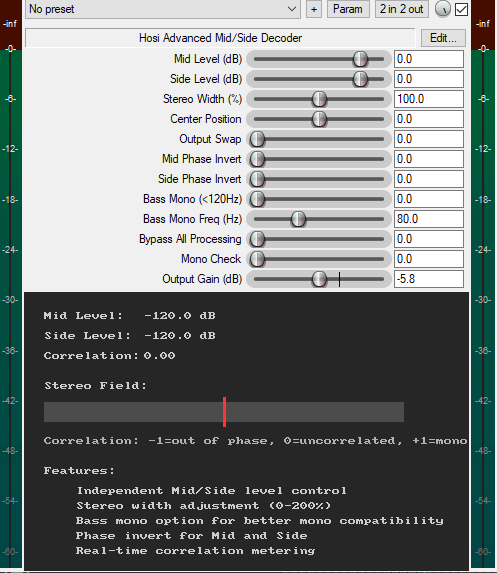Click the Hosi Advanced Mid/Side Decoder title
497x573 pixels.
tap(220, 38)
